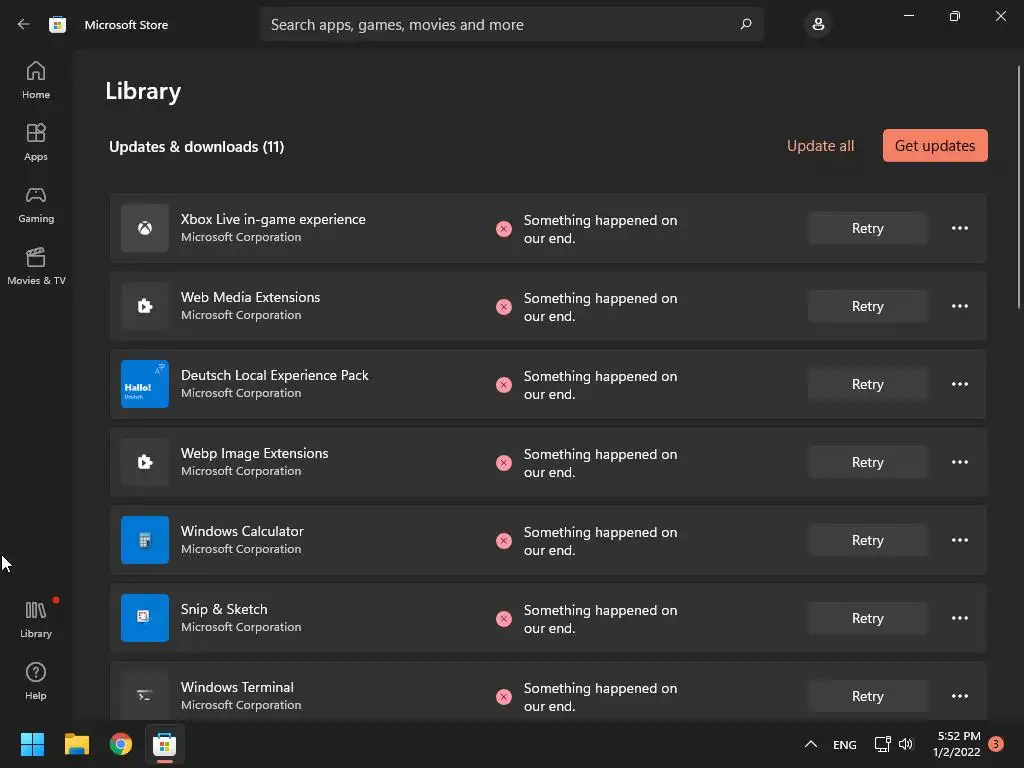Screen dimensions: 1024x768
Task: Focus the Search apps, games, movies field
Action: [511, 24]
